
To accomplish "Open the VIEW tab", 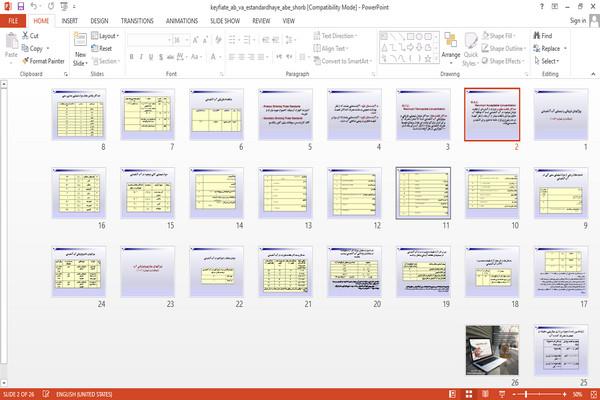I will pyautogui.click(x=289, y=21).
